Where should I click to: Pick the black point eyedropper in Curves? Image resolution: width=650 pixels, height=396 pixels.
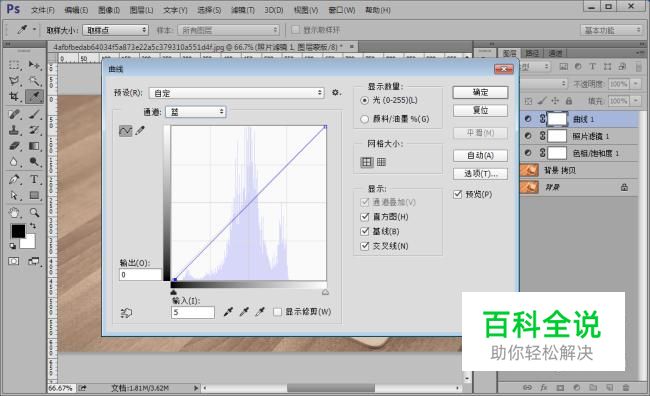click(228, 311)
